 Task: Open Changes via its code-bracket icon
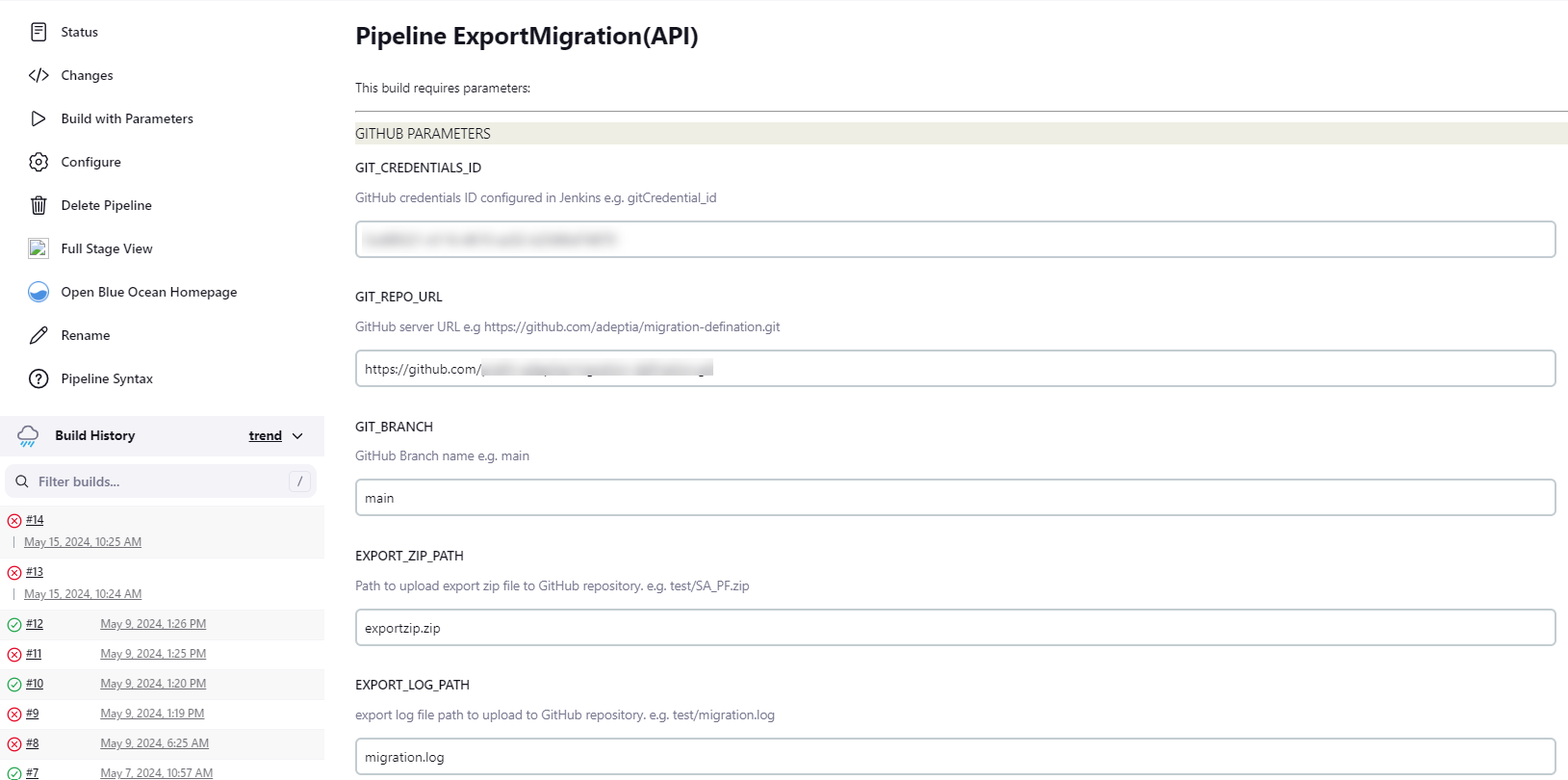tap(39, 75)
